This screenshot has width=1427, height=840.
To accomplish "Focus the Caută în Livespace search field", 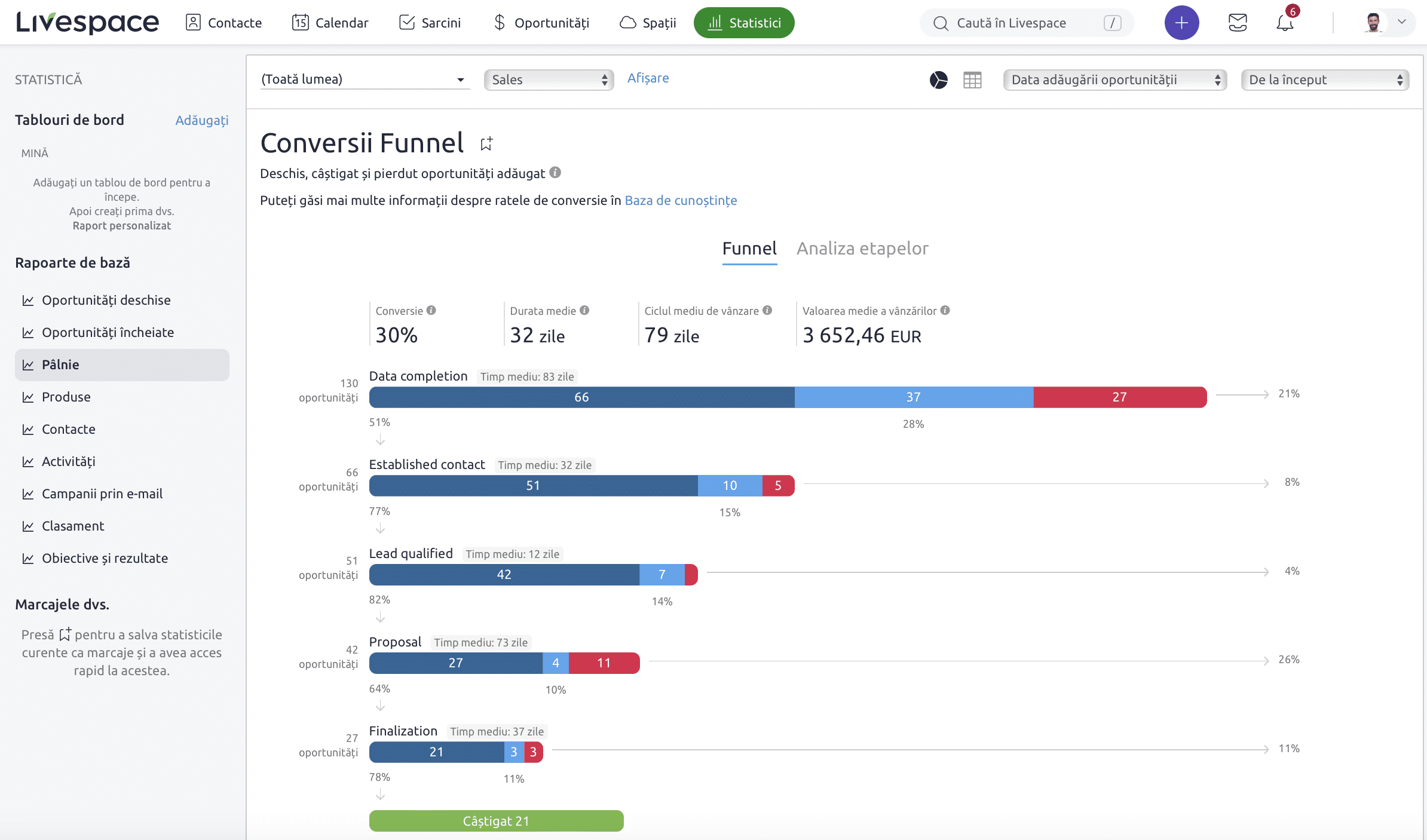I will pyautogui.click(x=1027, y=23).
